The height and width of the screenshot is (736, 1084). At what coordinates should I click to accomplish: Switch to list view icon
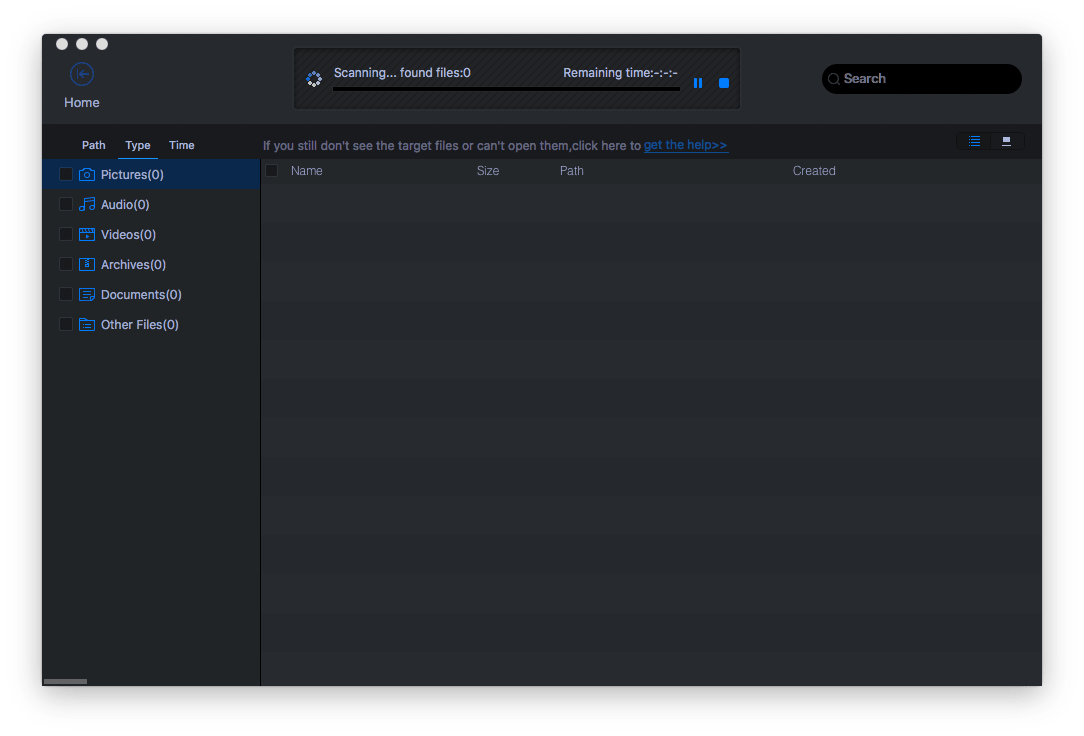point(974,141)
